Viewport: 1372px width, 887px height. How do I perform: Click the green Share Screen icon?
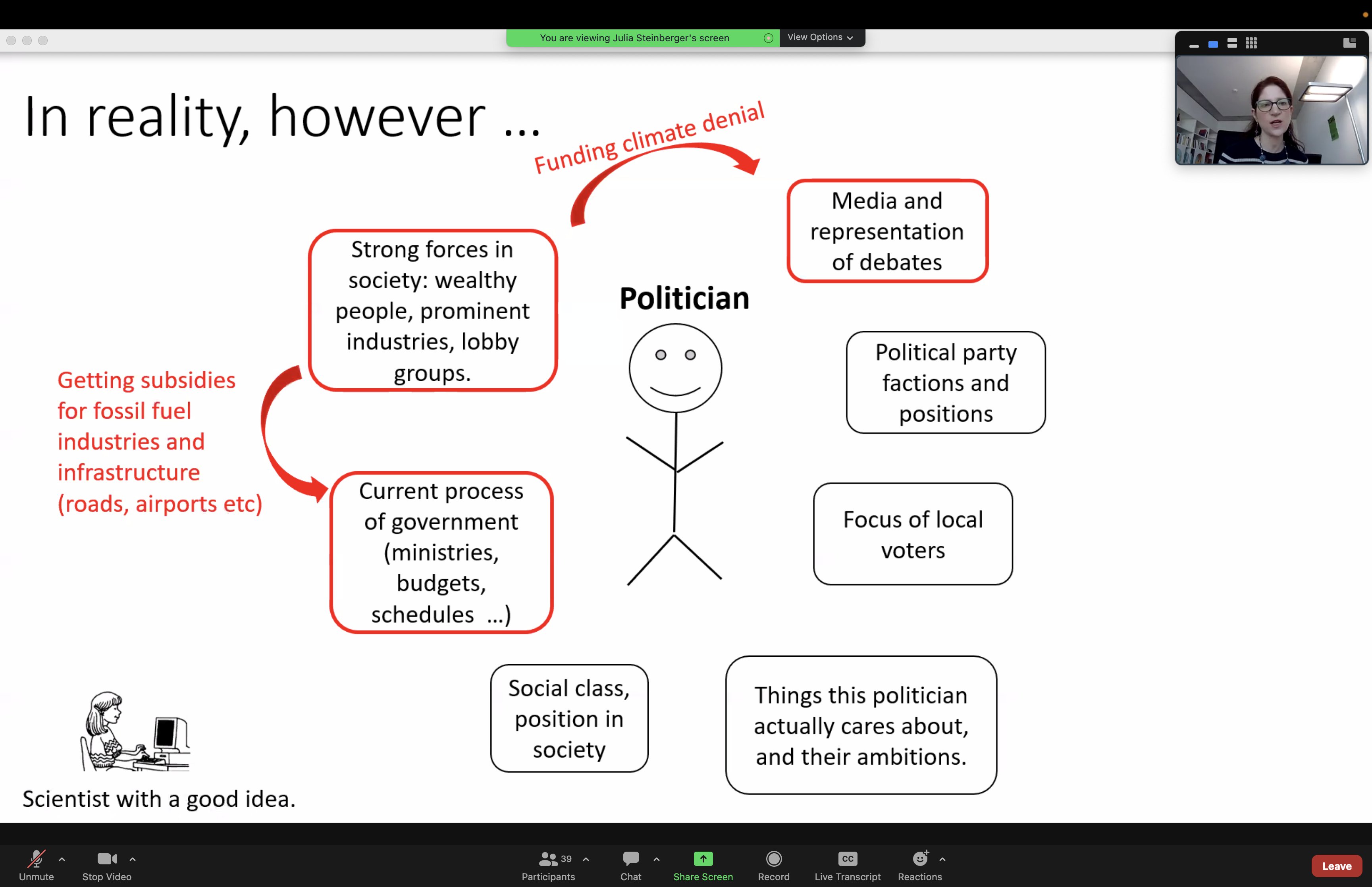703,859
